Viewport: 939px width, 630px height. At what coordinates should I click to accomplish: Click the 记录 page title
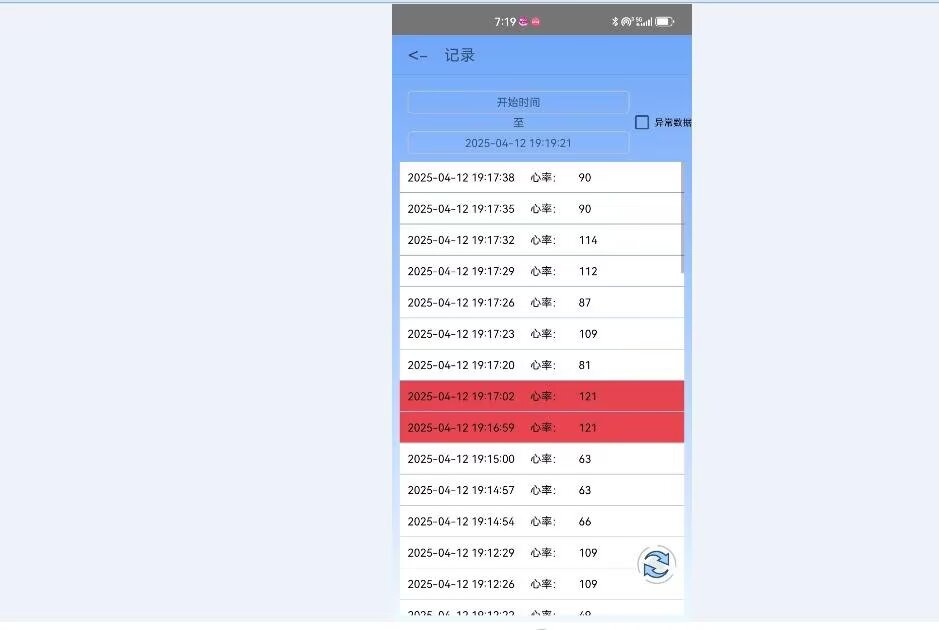point(459,55)
